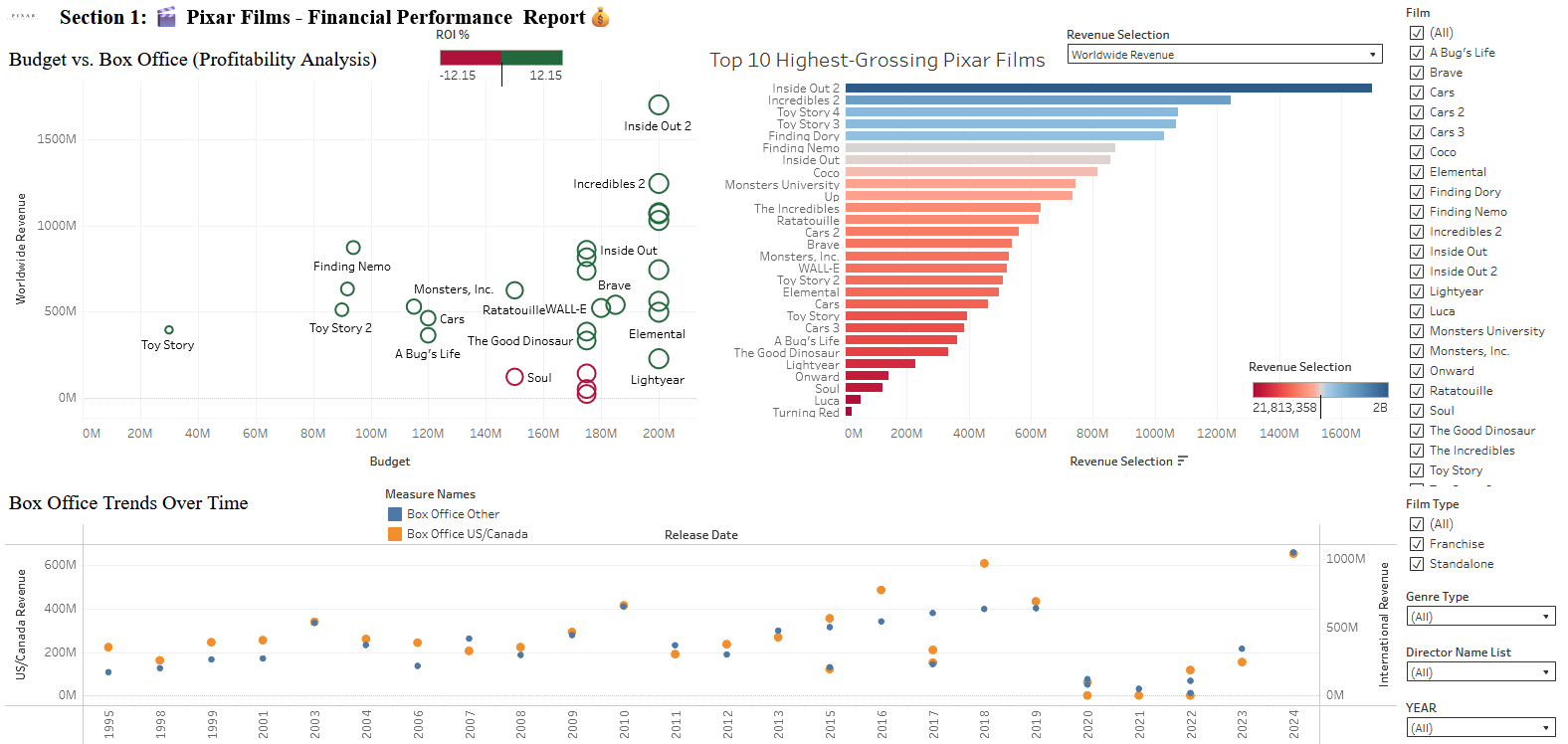This screenshot has width=1568, height=744.
Task: Click the Toy Story 4 revenue bar
Action: (x=1012, y=112)
